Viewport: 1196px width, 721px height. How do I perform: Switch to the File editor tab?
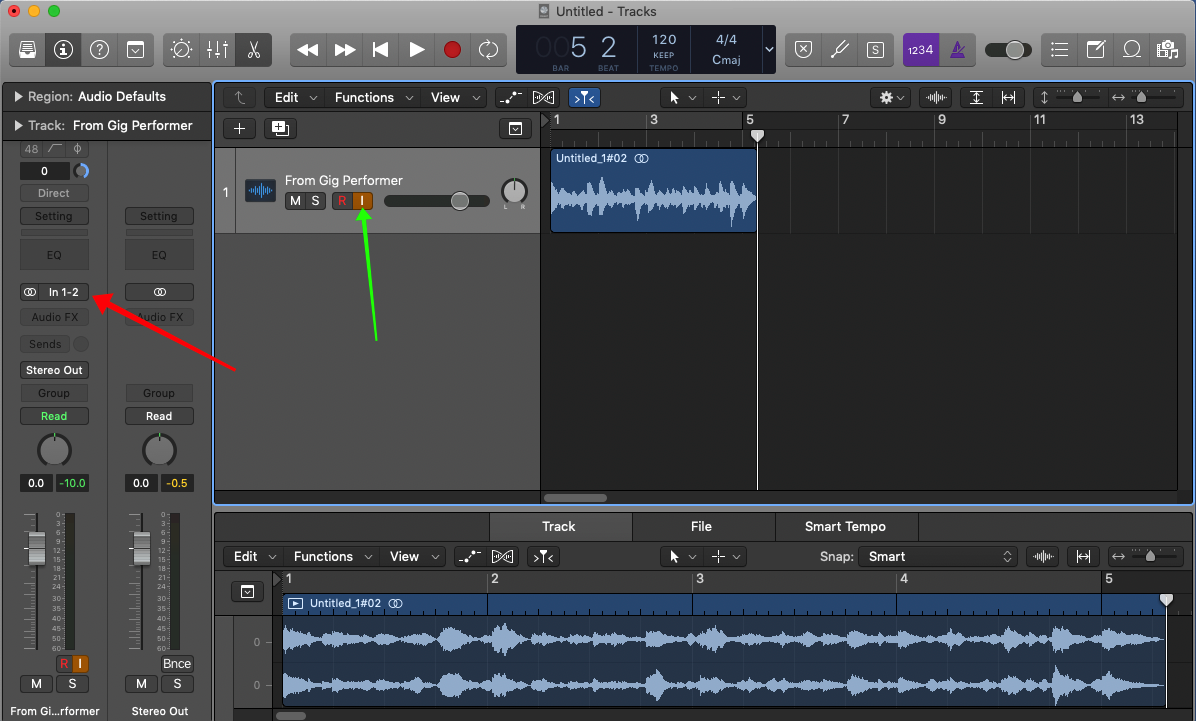(x=701, y=526)
